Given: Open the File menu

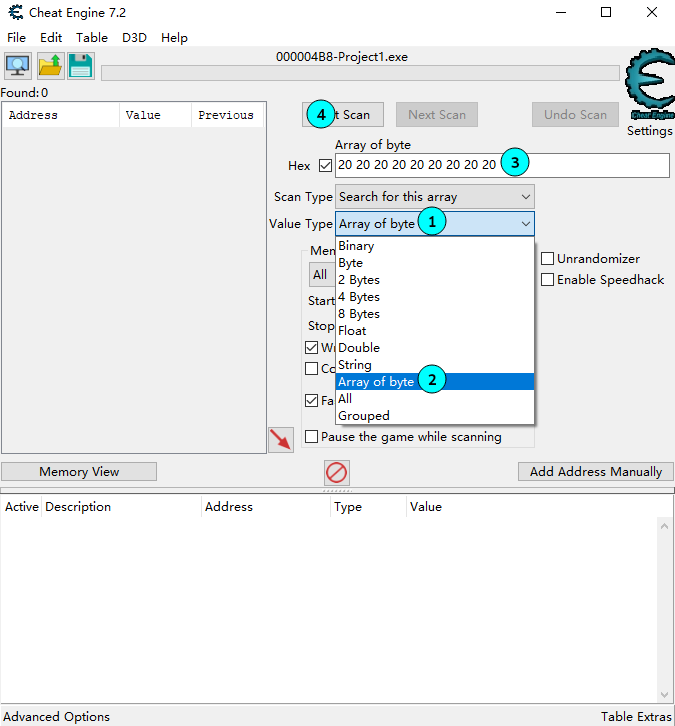Looking at the screenshot, I should (17, 38).
